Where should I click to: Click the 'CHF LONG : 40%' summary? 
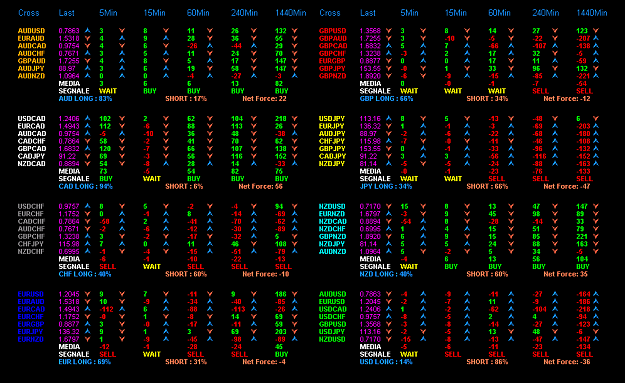(85, 274)
